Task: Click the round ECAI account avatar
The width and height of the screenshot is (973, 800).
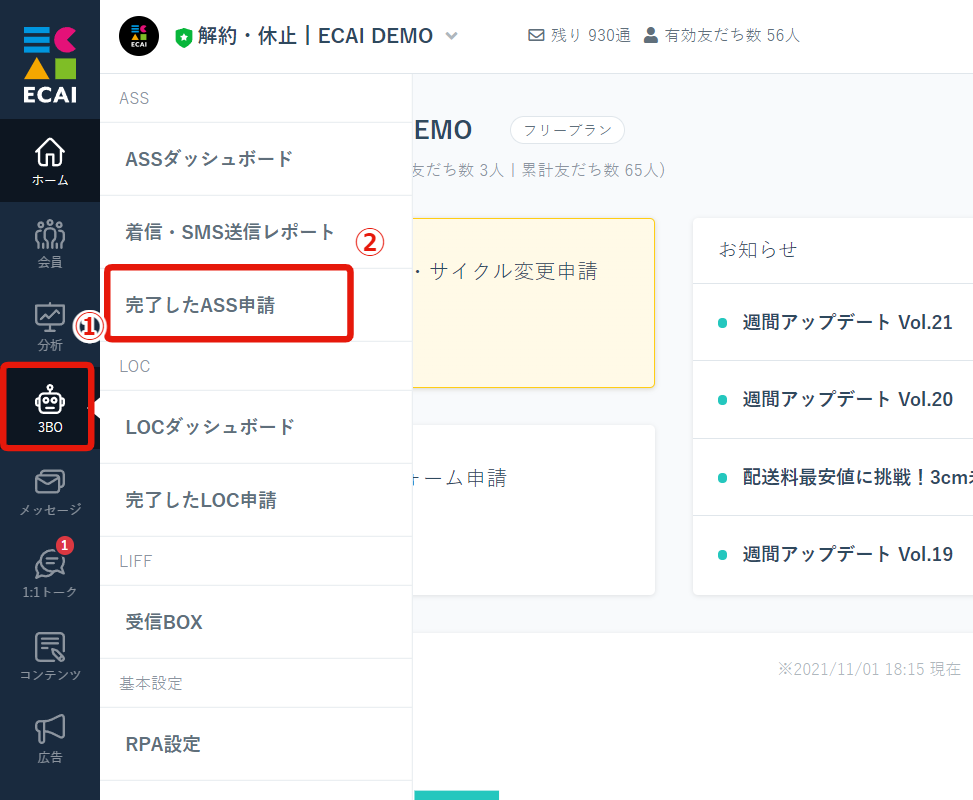Action: coord(138,36)
